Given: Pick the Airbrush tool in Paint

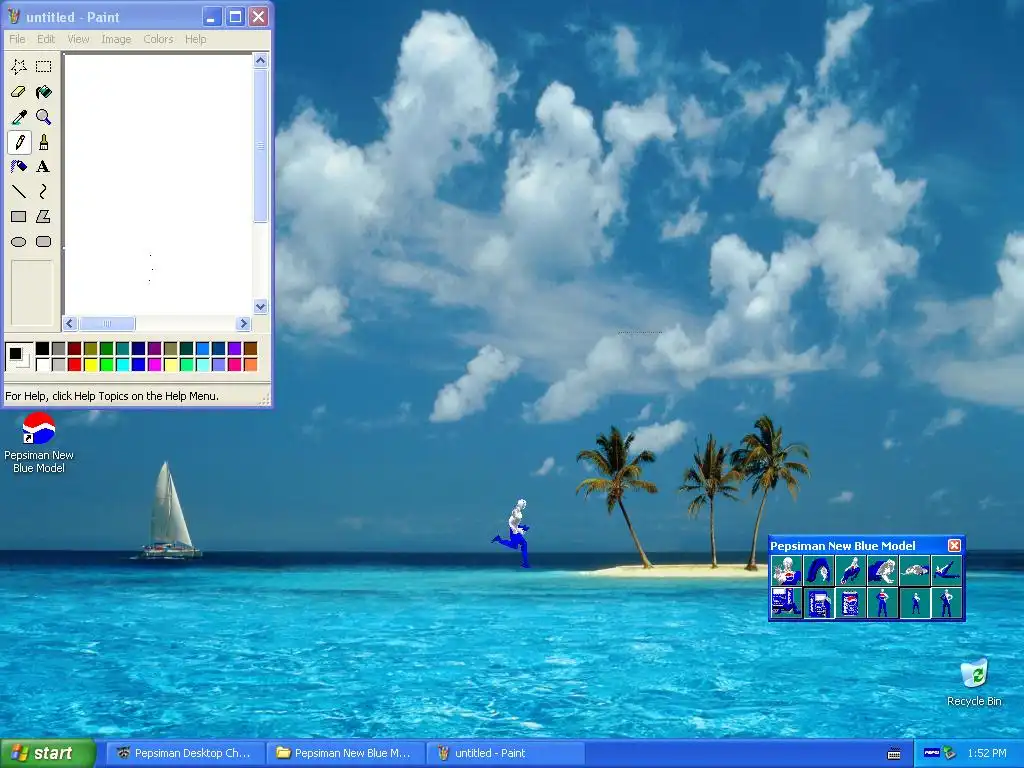Looking at the screenshot, I should point(19,167).
